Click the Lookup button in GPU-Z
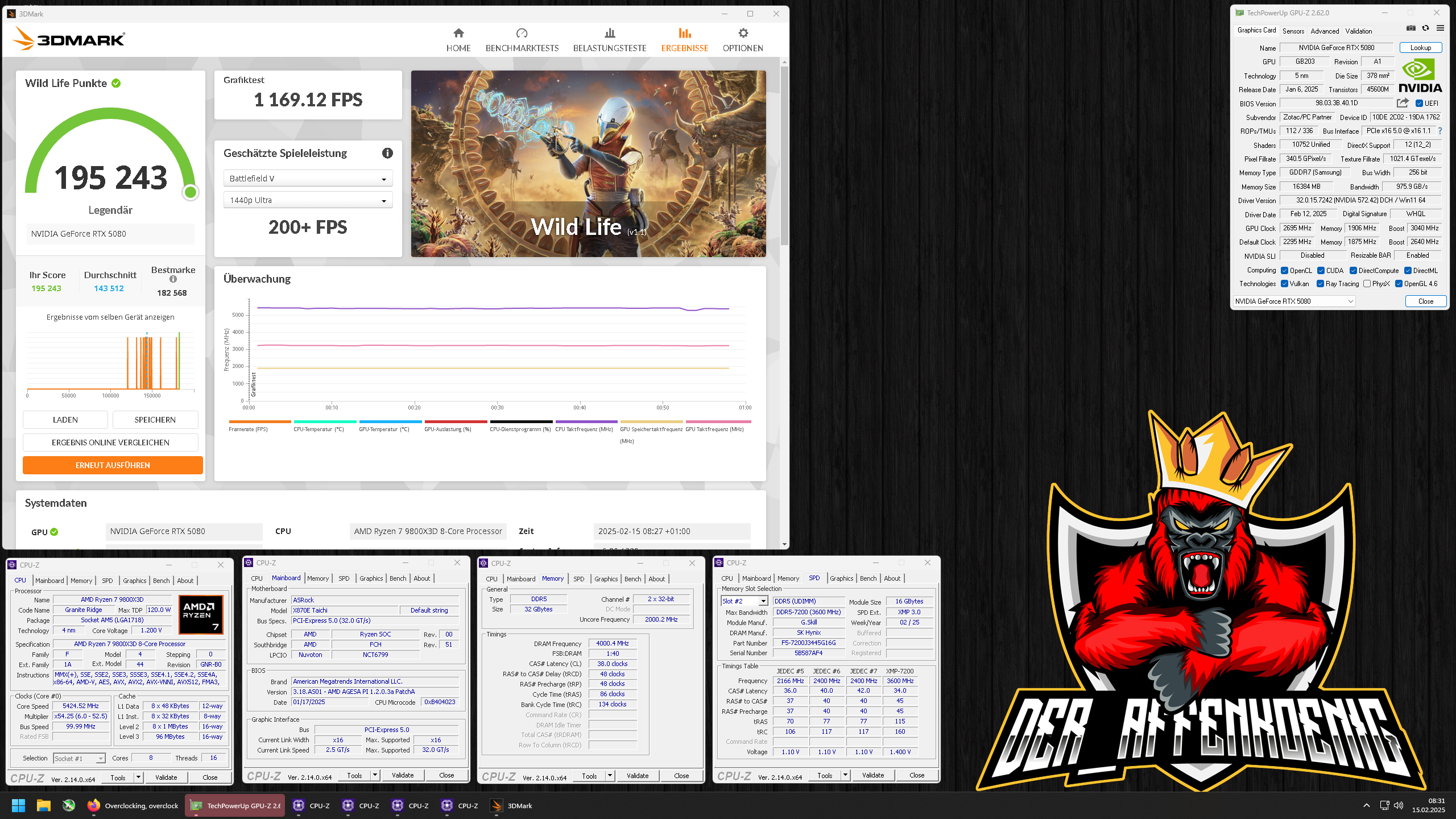Screen dimensions: 1456x819 pos(1420,48)
